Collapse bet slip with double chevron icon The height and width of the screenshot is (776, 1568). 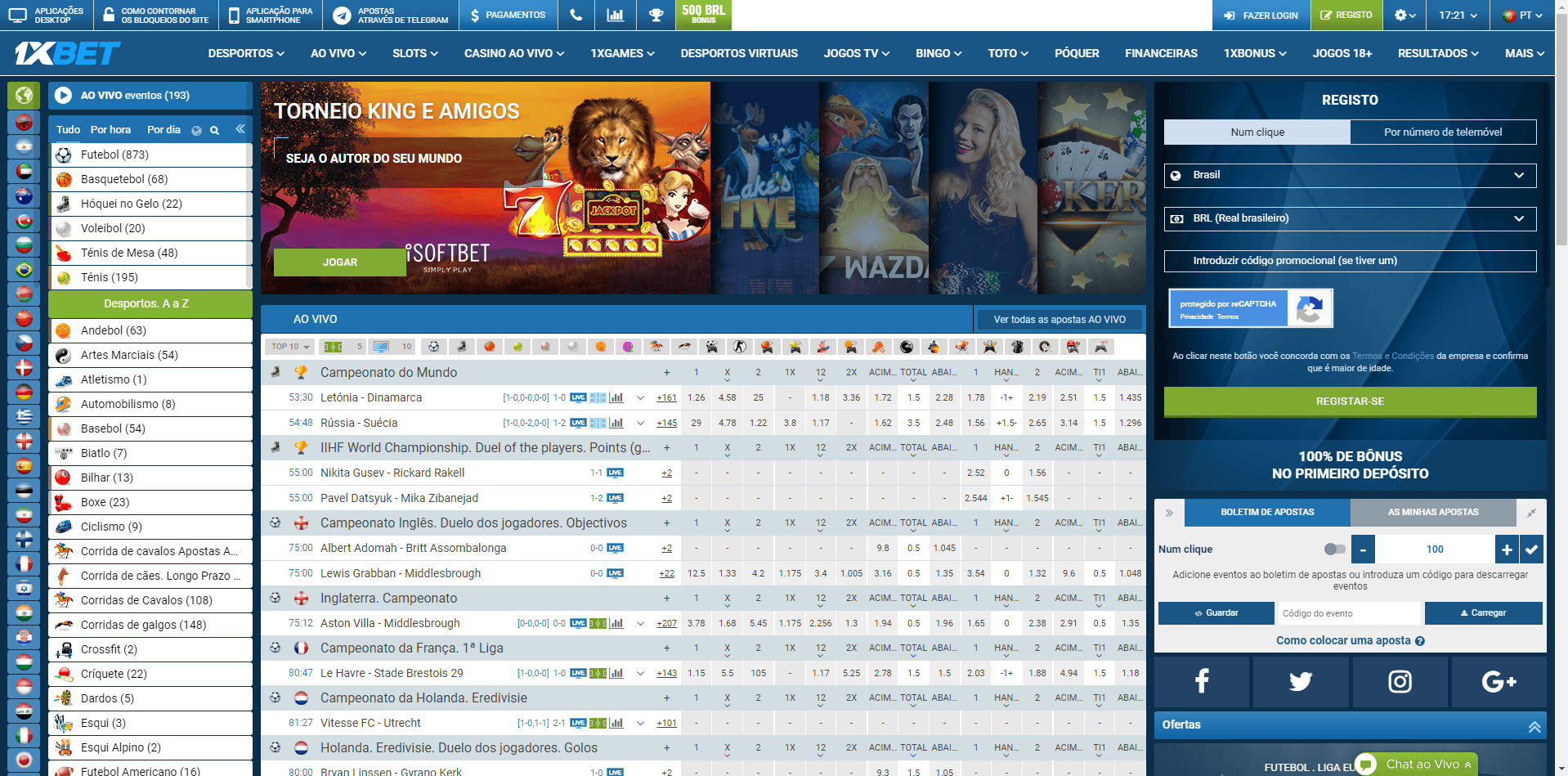[x=1169, y=513]
